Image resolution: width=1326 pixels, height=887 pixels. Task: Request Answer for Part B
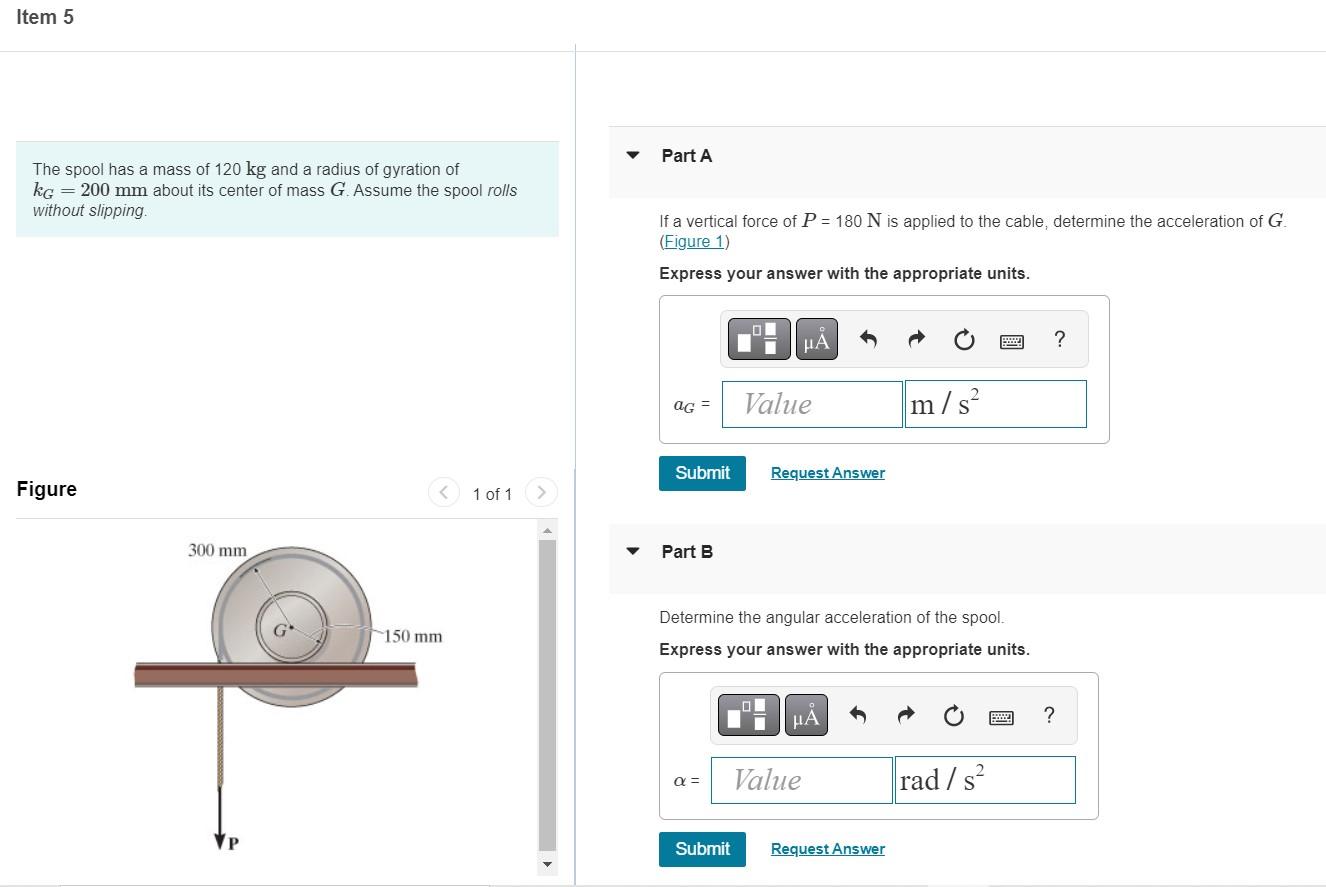point(828,849)
